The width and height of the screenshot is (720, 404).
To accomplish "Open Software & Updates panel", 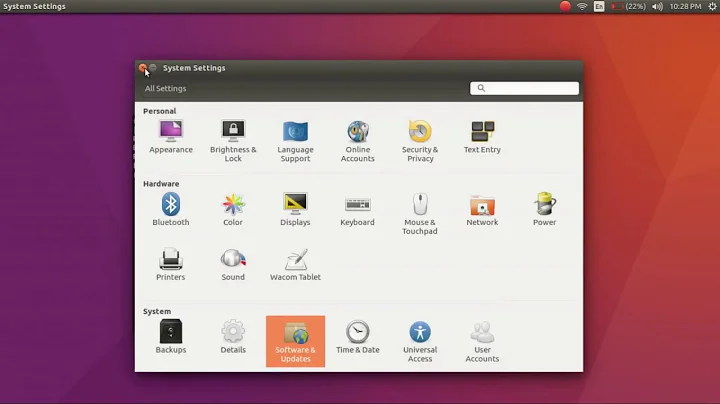I will point(295,341).
